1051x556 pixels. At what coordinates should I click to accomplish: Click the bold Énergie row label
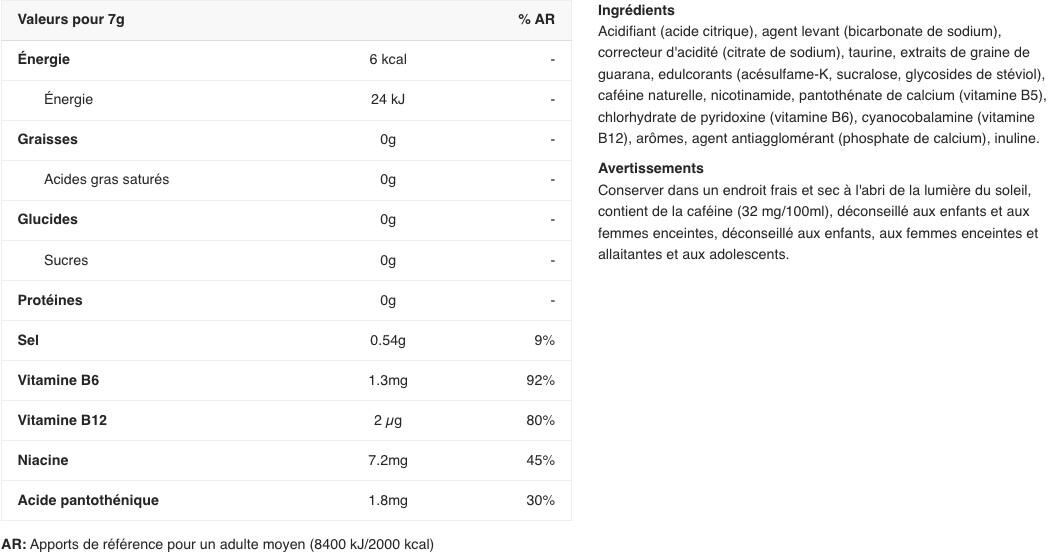(44, 59)
